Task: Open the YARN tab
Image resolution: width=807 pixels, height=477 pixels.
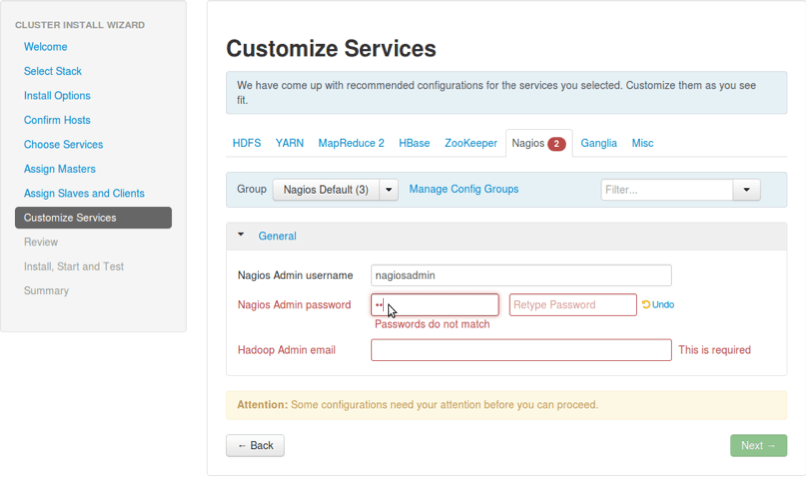Action: click(290, 143)
